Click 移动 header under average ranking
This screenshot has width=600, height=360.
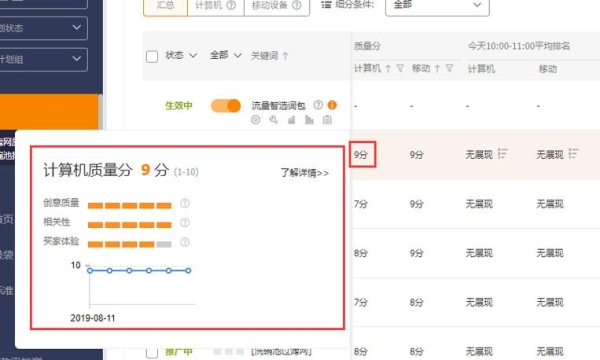548,69
